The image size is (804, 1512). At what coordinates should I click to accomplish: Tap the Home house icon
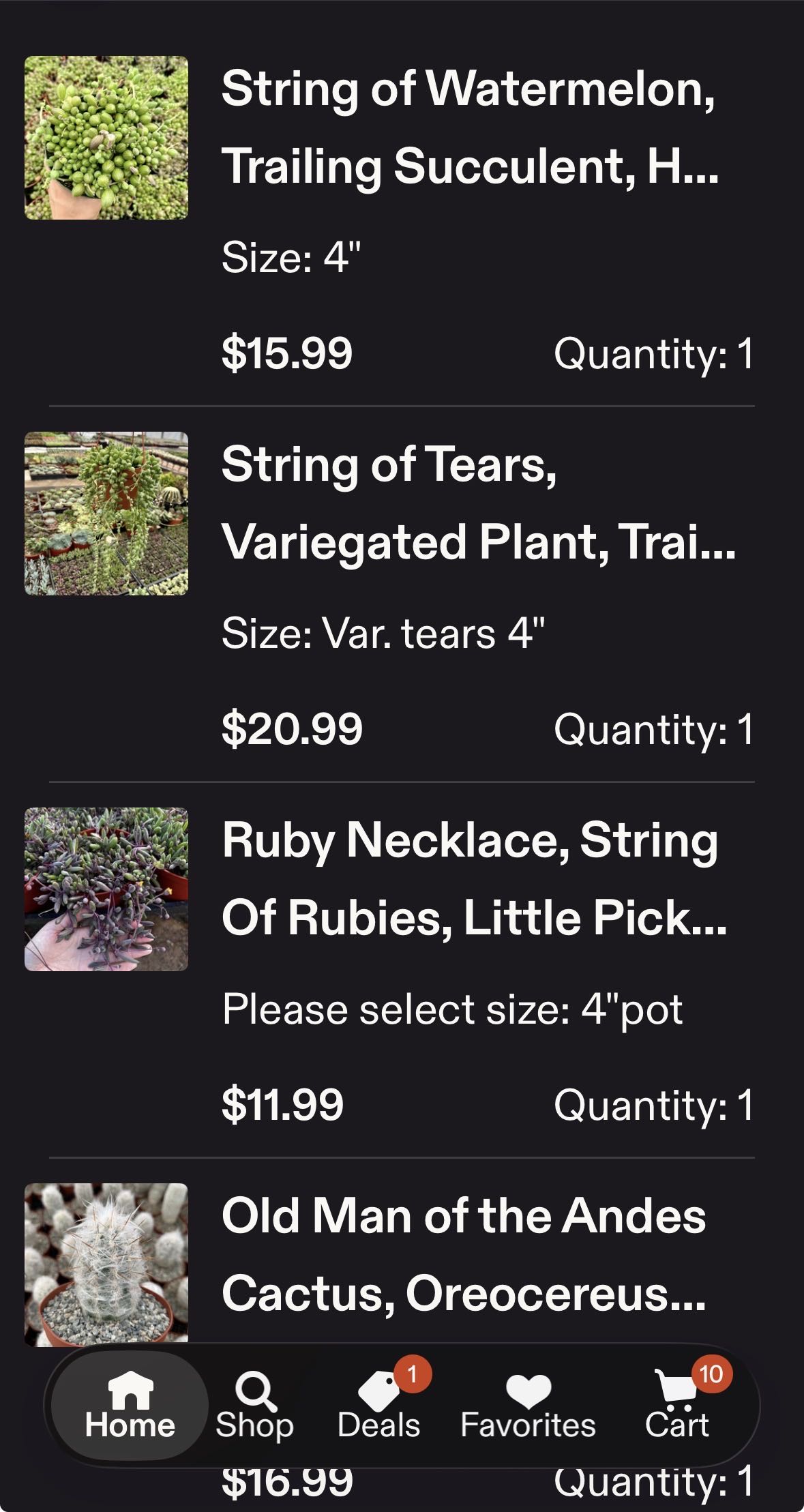(130, 1389)
